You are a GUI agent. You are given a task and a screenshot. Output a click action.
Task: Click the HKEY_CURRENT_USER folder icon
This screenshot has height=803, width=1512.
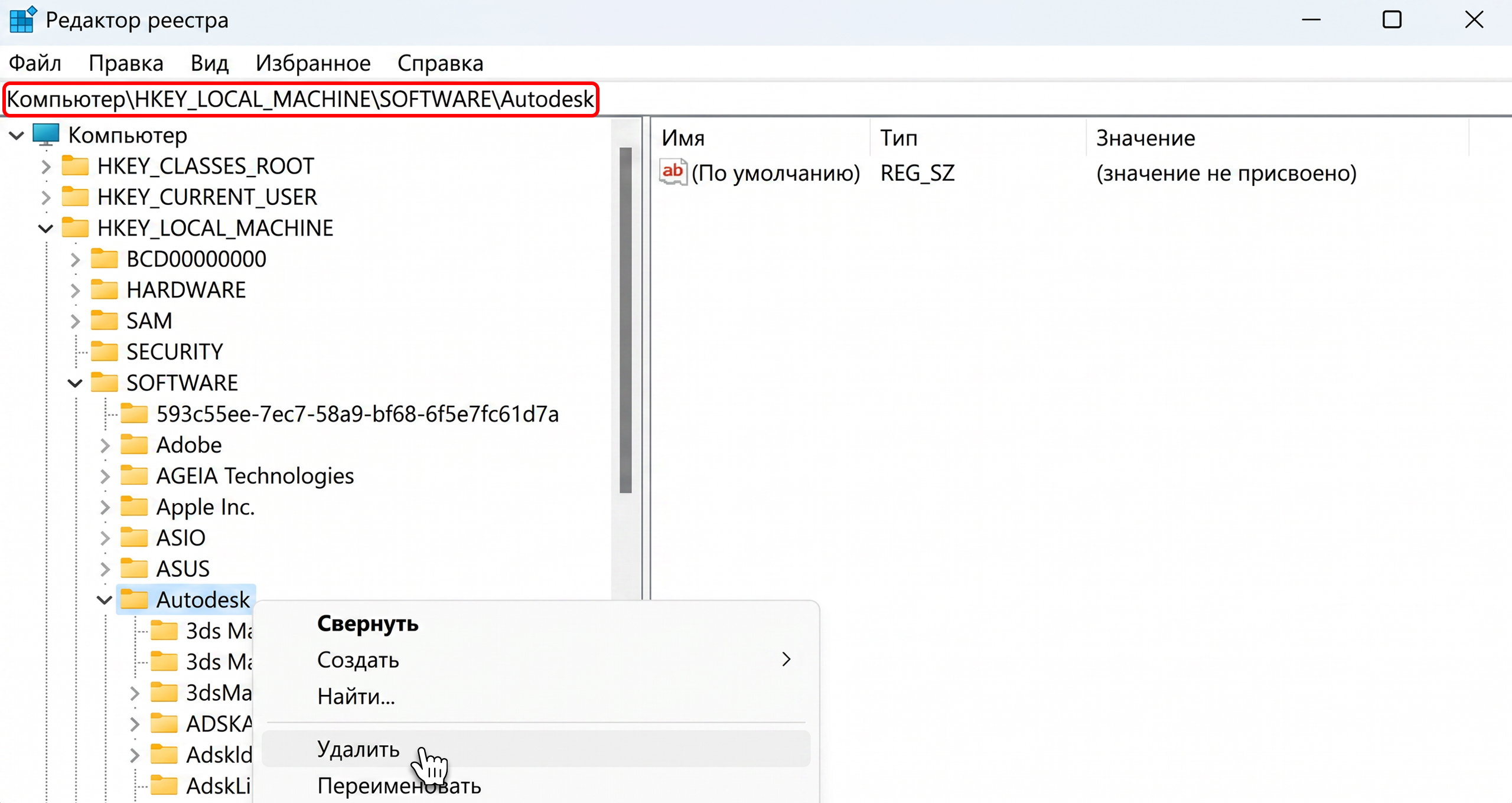tap(75, 197)
